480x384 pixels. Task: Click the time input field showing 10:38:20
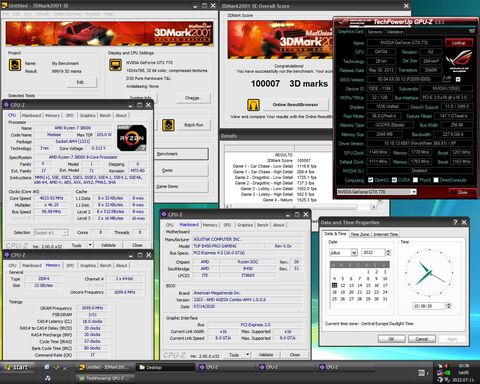tap(429, 306)
